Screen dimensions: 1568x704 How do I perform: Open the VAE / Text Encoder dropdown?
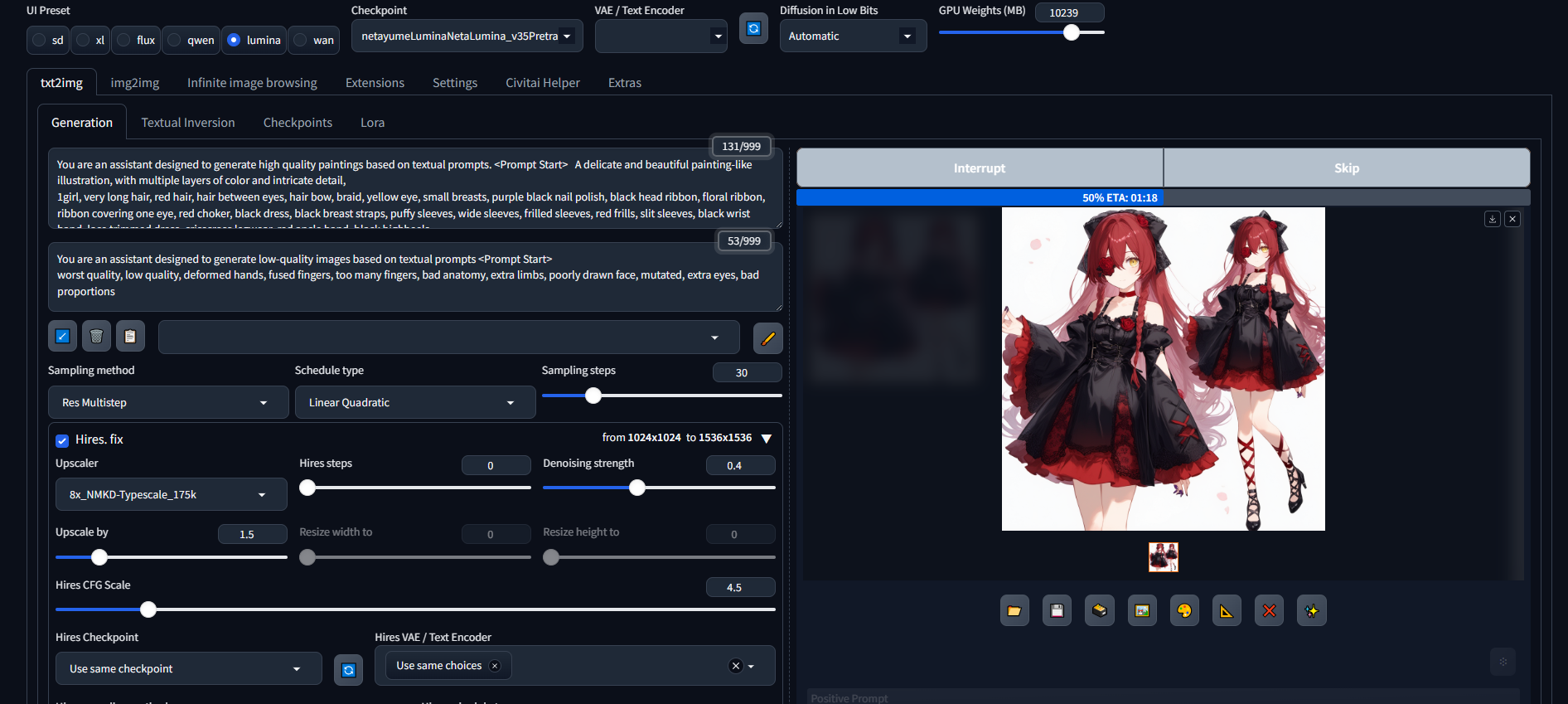tap(661, 36)
